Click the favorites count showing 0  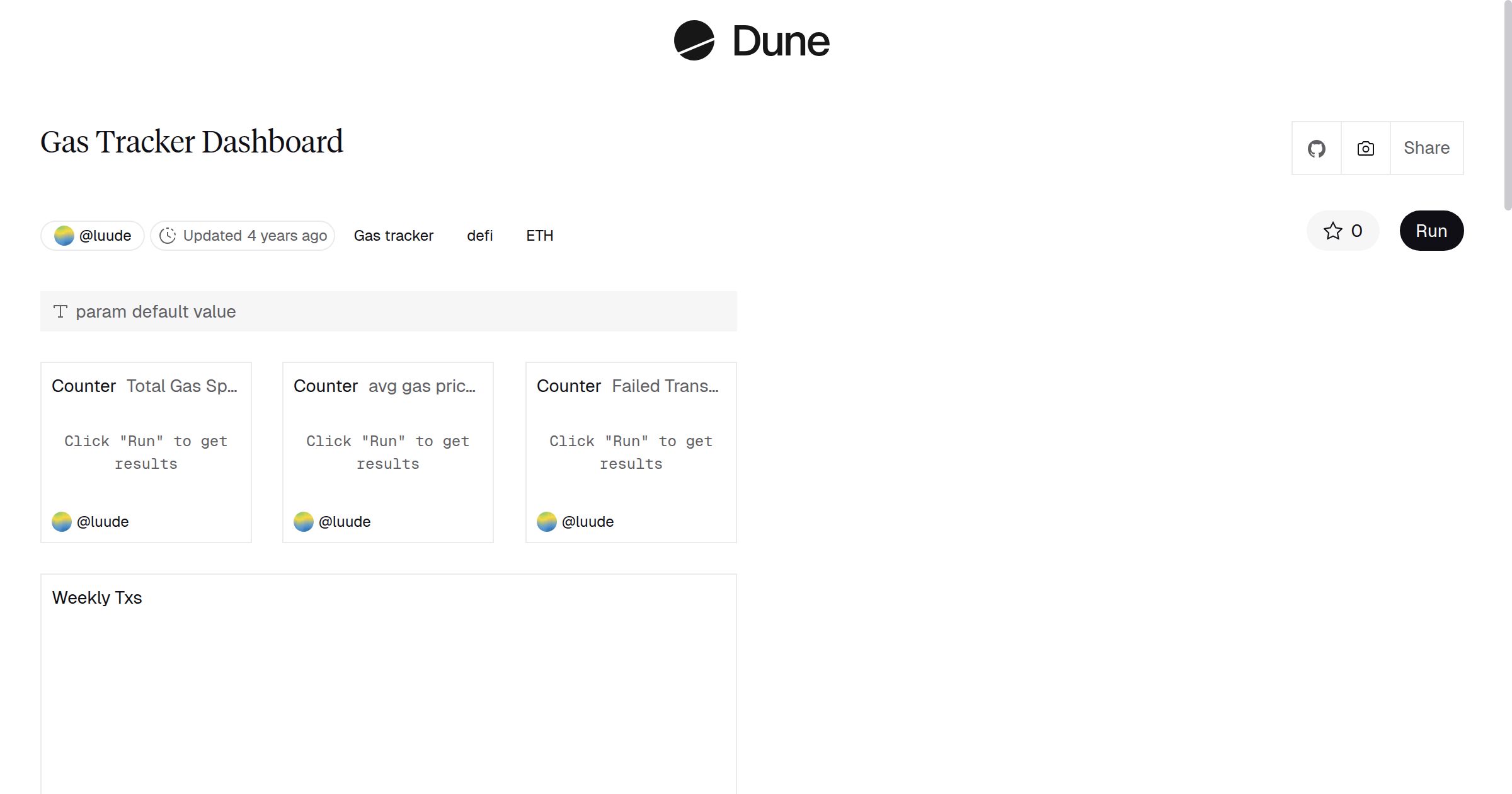(1355, 231)
